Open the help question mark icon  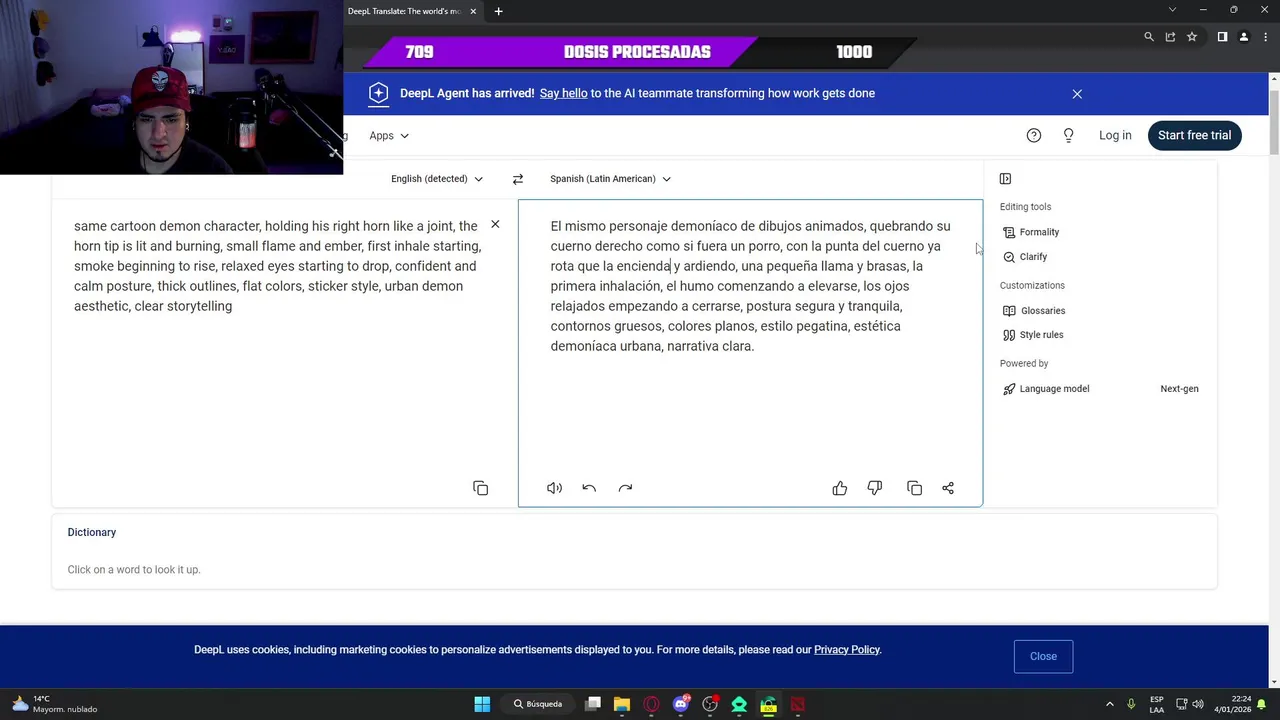point(1034,136)
